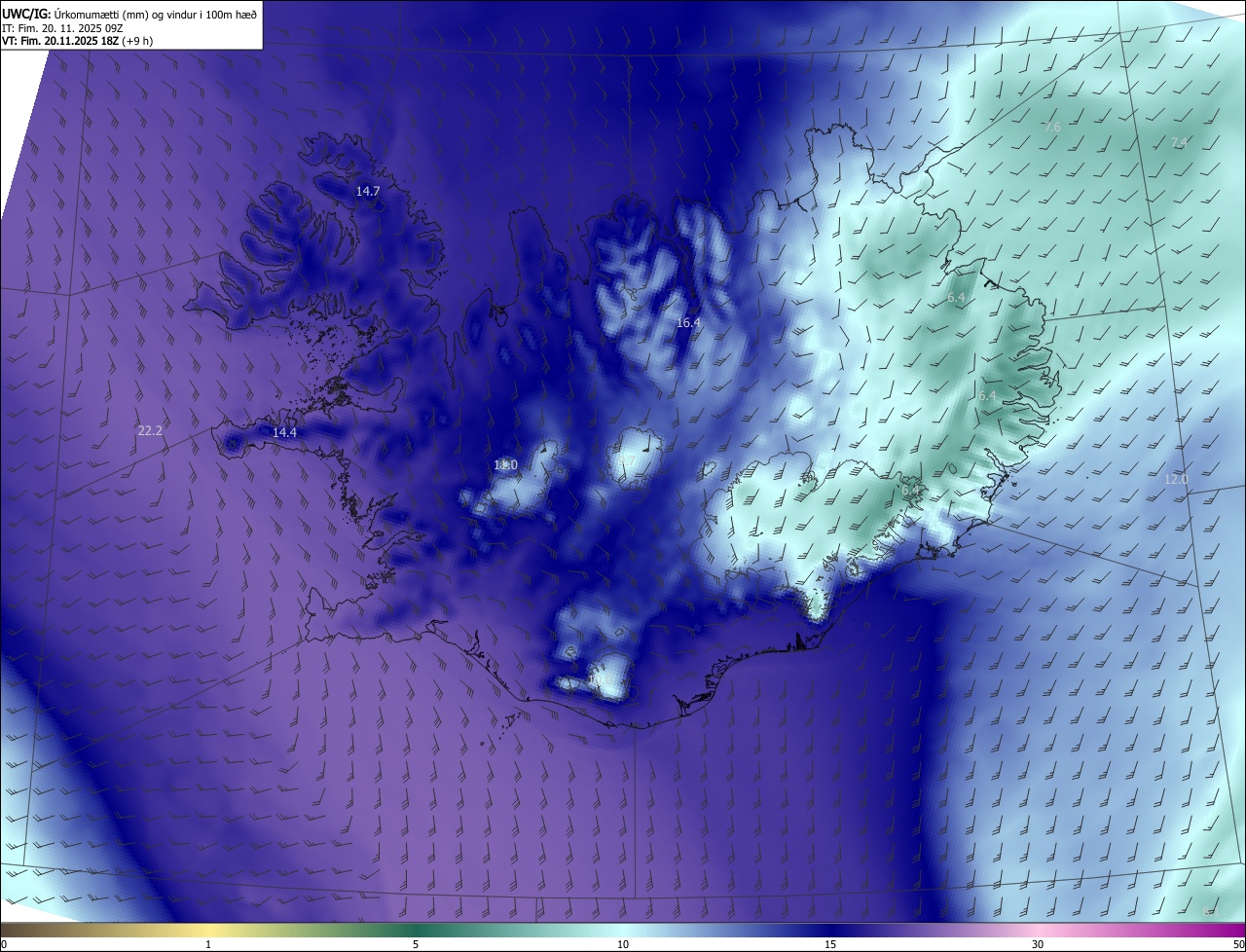Screen dimensions: 1246x952
Task: Click the precipitation colour scale bar
Action: (x=623, y=930)
